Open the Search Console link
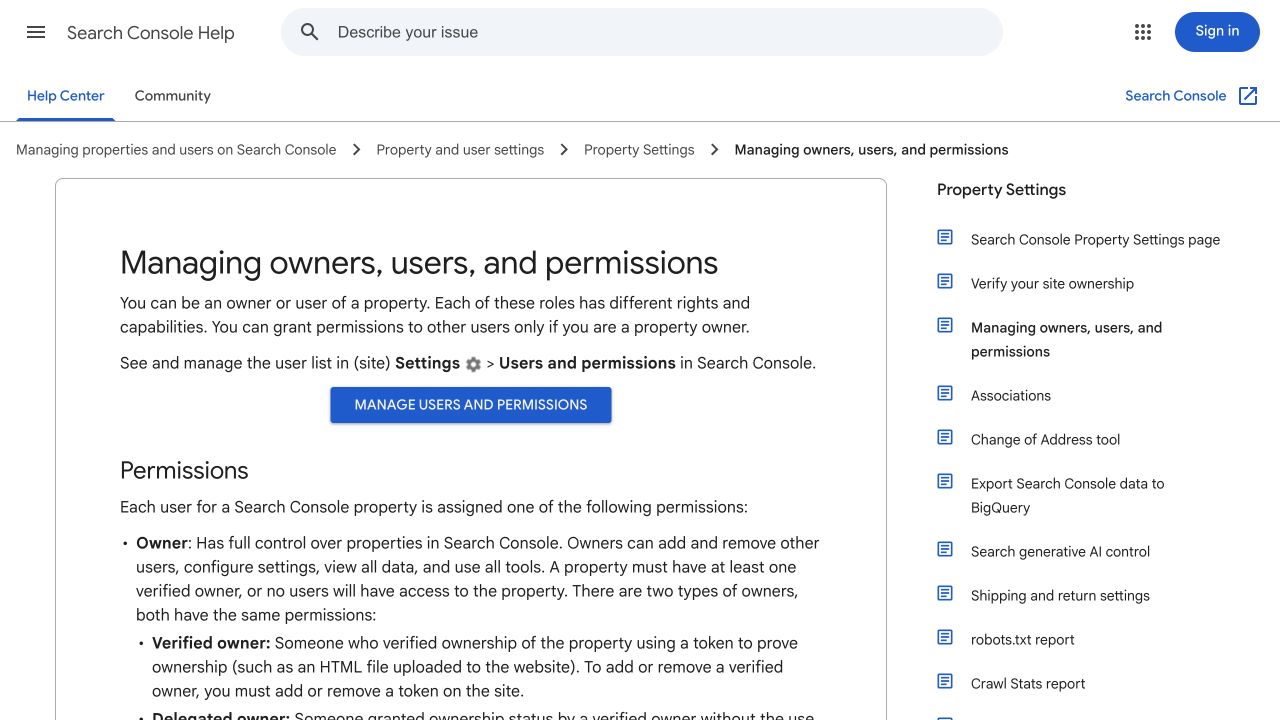Image resolution: width=1280 pixels, height=720 pixels. coord(1175,96)
